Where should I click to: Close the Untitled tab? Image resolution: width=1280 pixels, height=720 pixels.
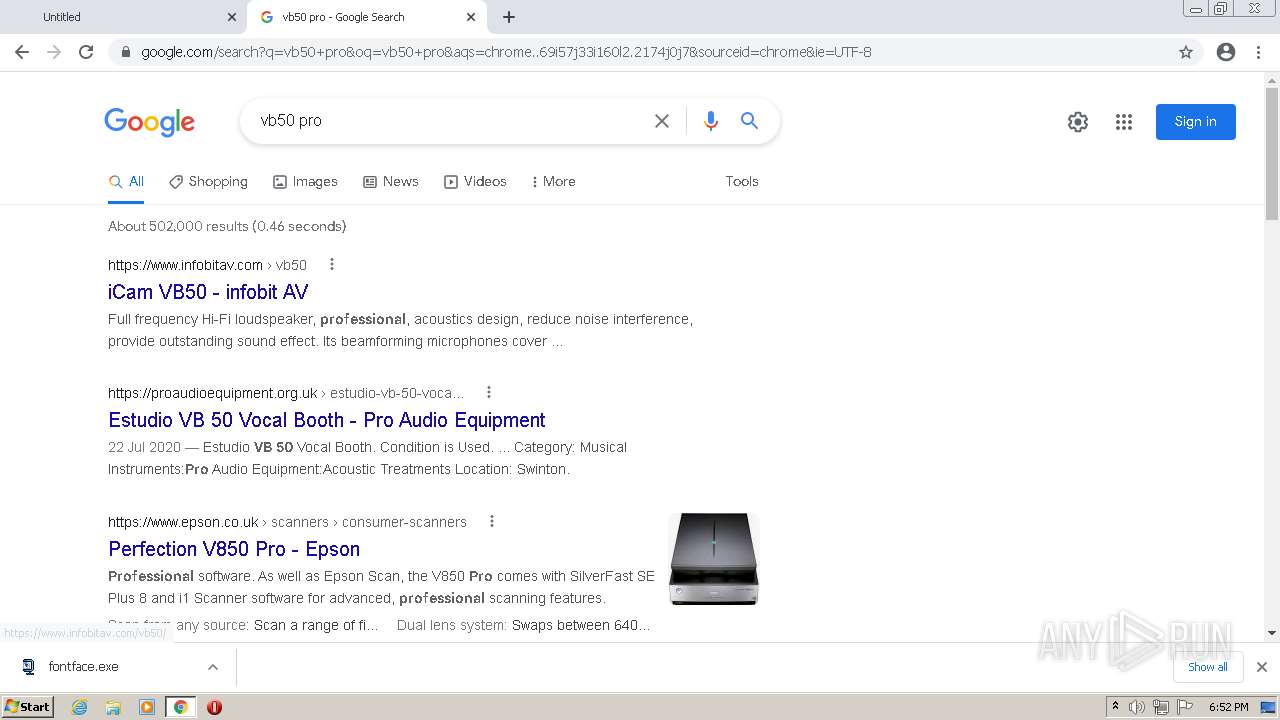pyautogui.click(x=232, y=17)
